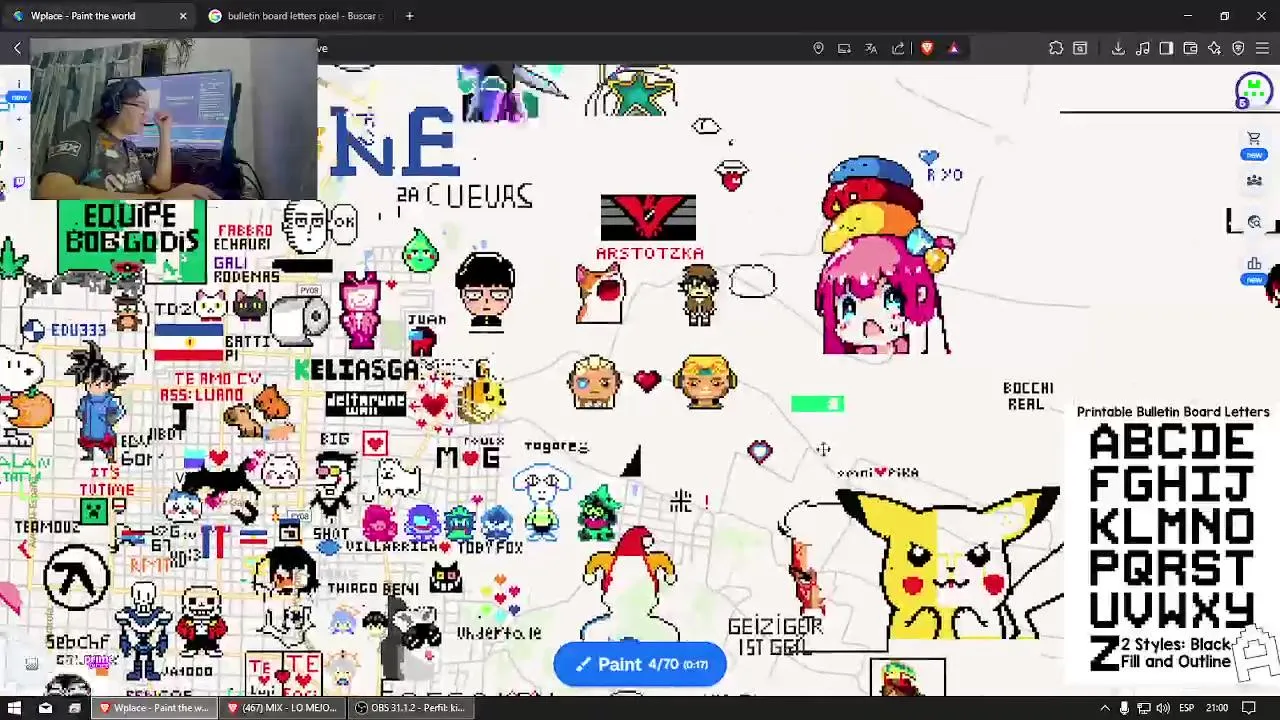Click the red heart between two faces

point(648,382)
